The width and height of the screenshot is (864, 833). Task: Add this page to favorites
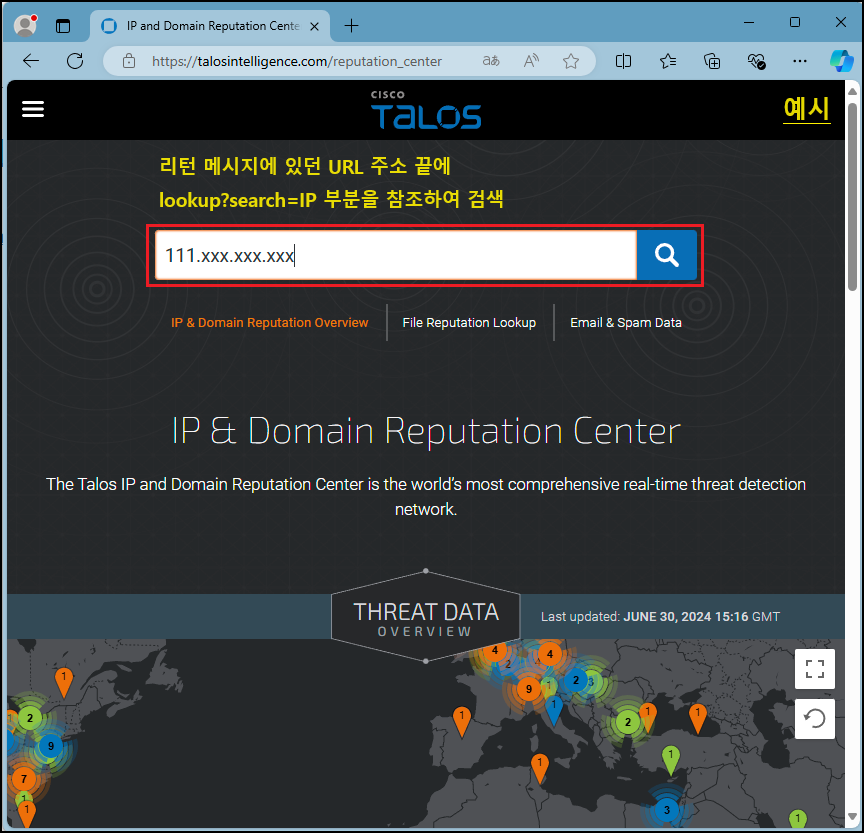pyautogui.click(x=571, y=61)
